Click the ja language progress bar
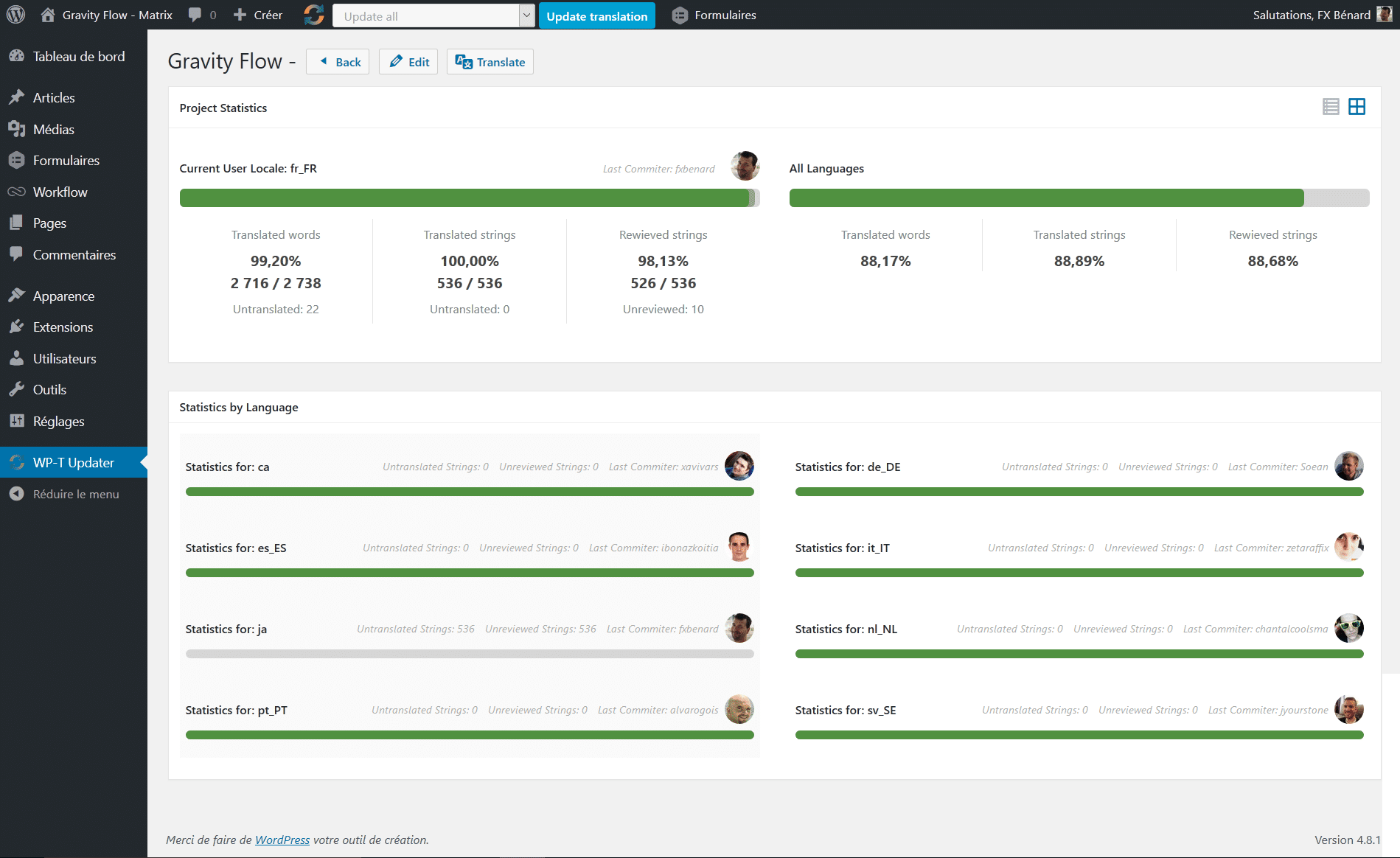The image size is (1400, 858). [470, 654]
